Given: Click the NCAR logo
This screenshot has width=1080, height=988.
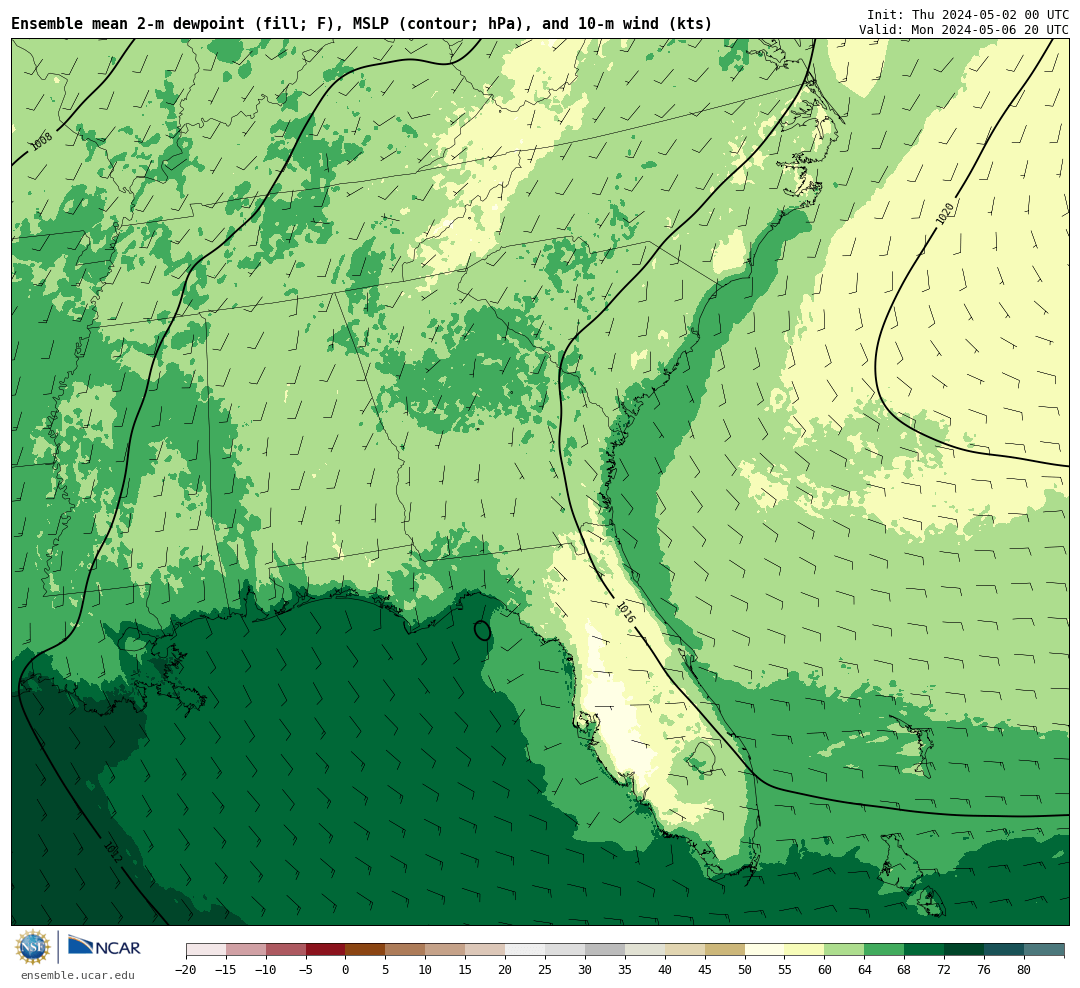Looking at the screenshot, I should point(105,945).
